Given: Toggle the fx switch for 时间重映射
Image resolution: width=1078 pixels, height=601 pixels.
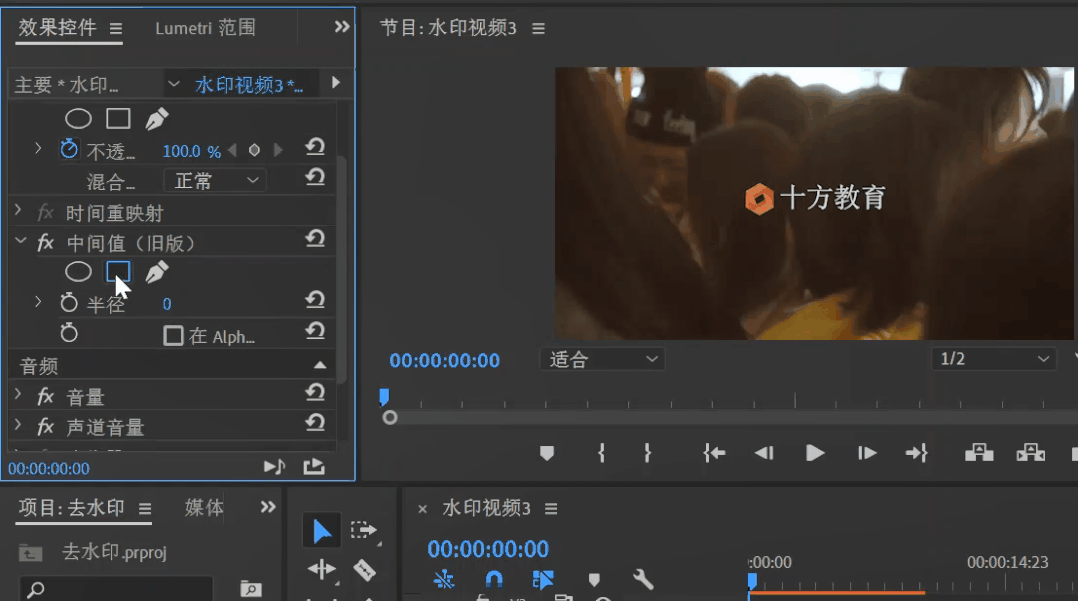Looking at the screenshot, I should pyautogui.click(x=45, y=212).
